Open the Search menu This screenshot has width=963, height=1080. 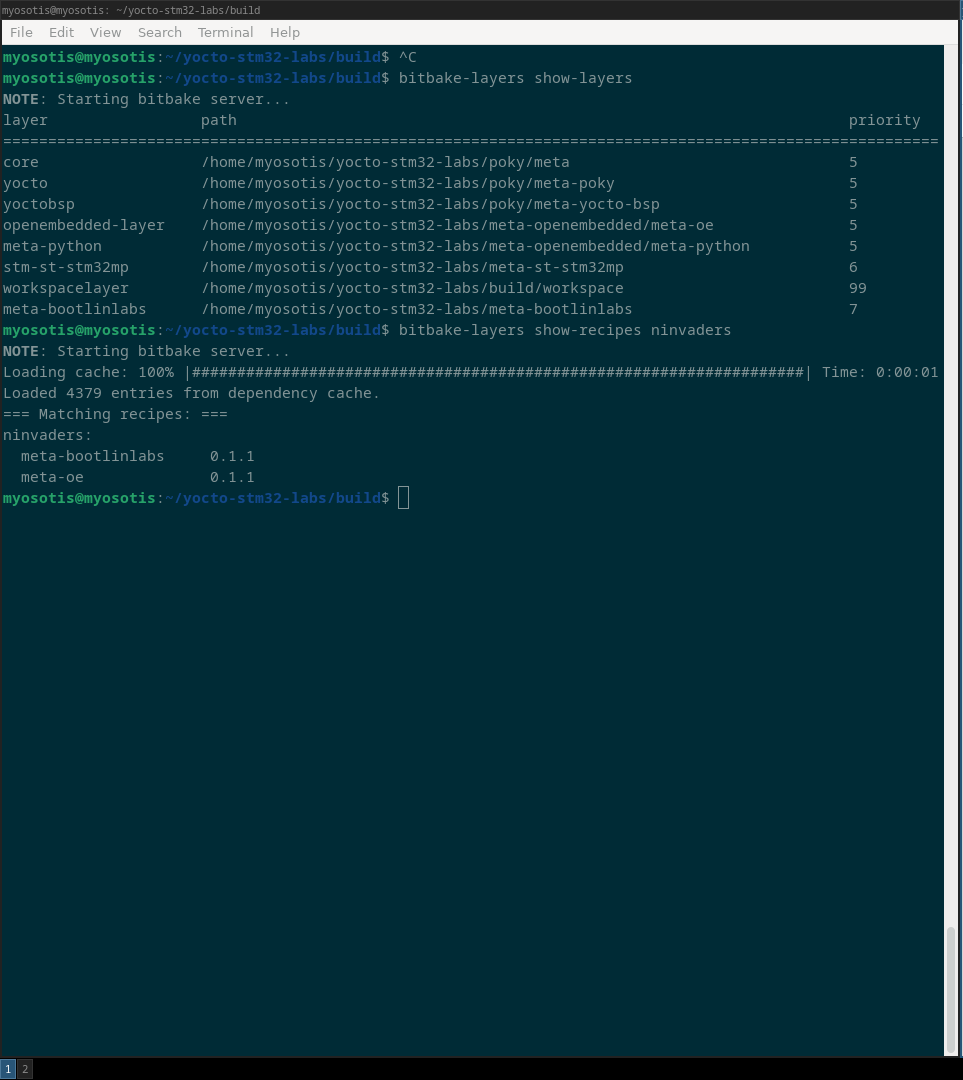pyautogui.click(x=159, y=32)
